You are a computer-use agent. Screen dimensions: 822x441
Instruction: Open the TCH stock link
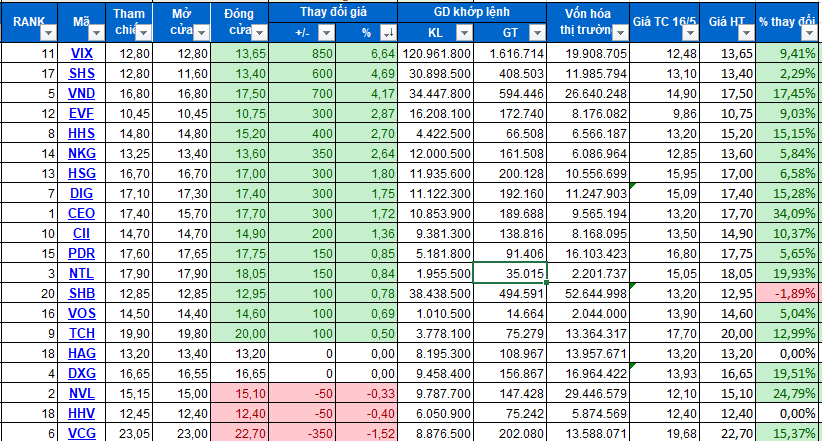[82, 333]
